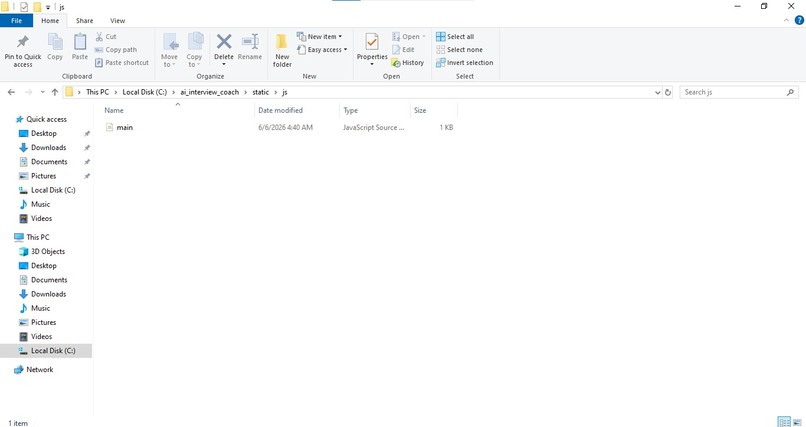Click Paste shortcut in ribbon

[122, 63]
